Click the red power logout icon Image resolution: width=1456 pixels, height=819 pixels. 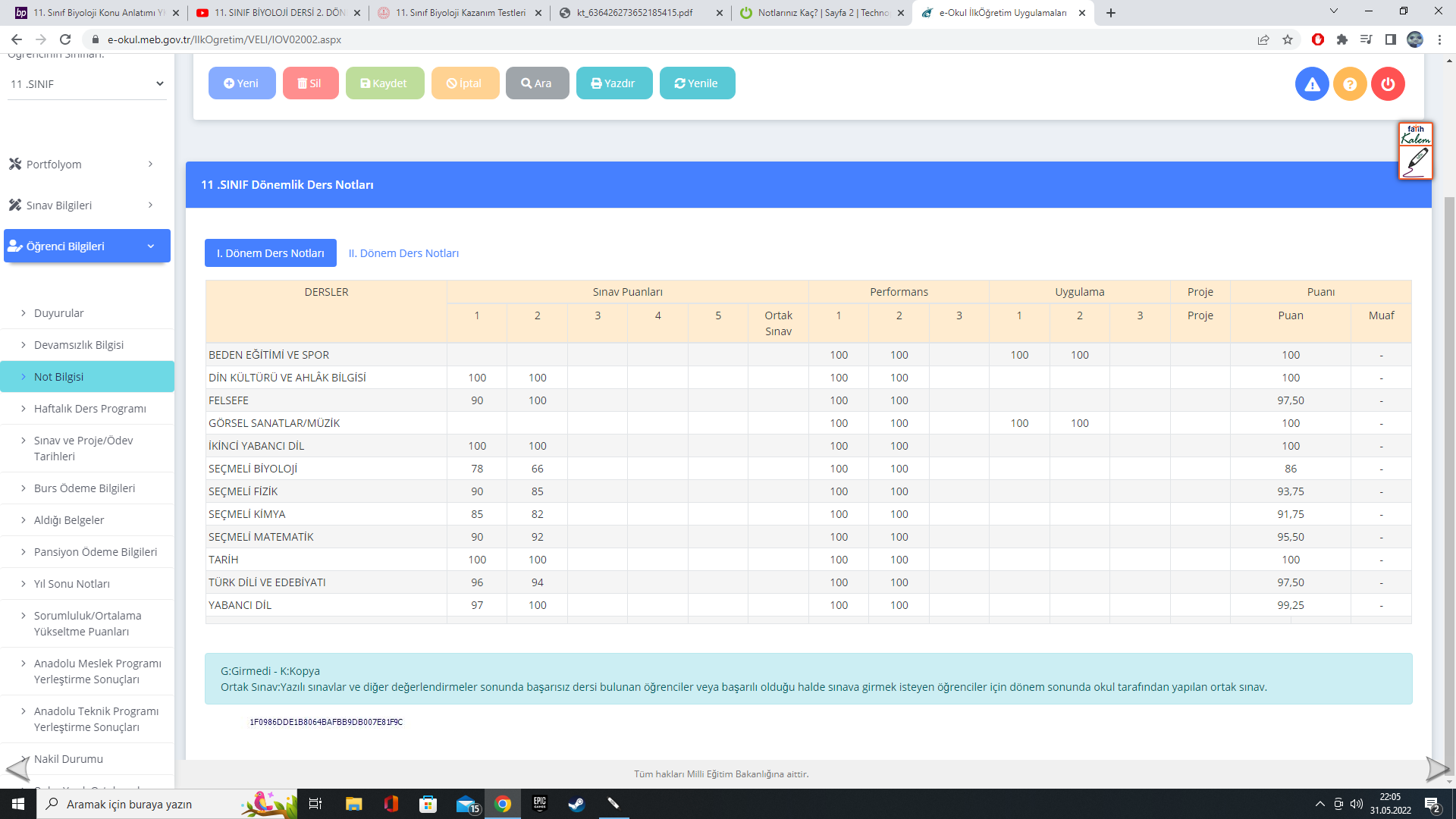[1388, 84]
